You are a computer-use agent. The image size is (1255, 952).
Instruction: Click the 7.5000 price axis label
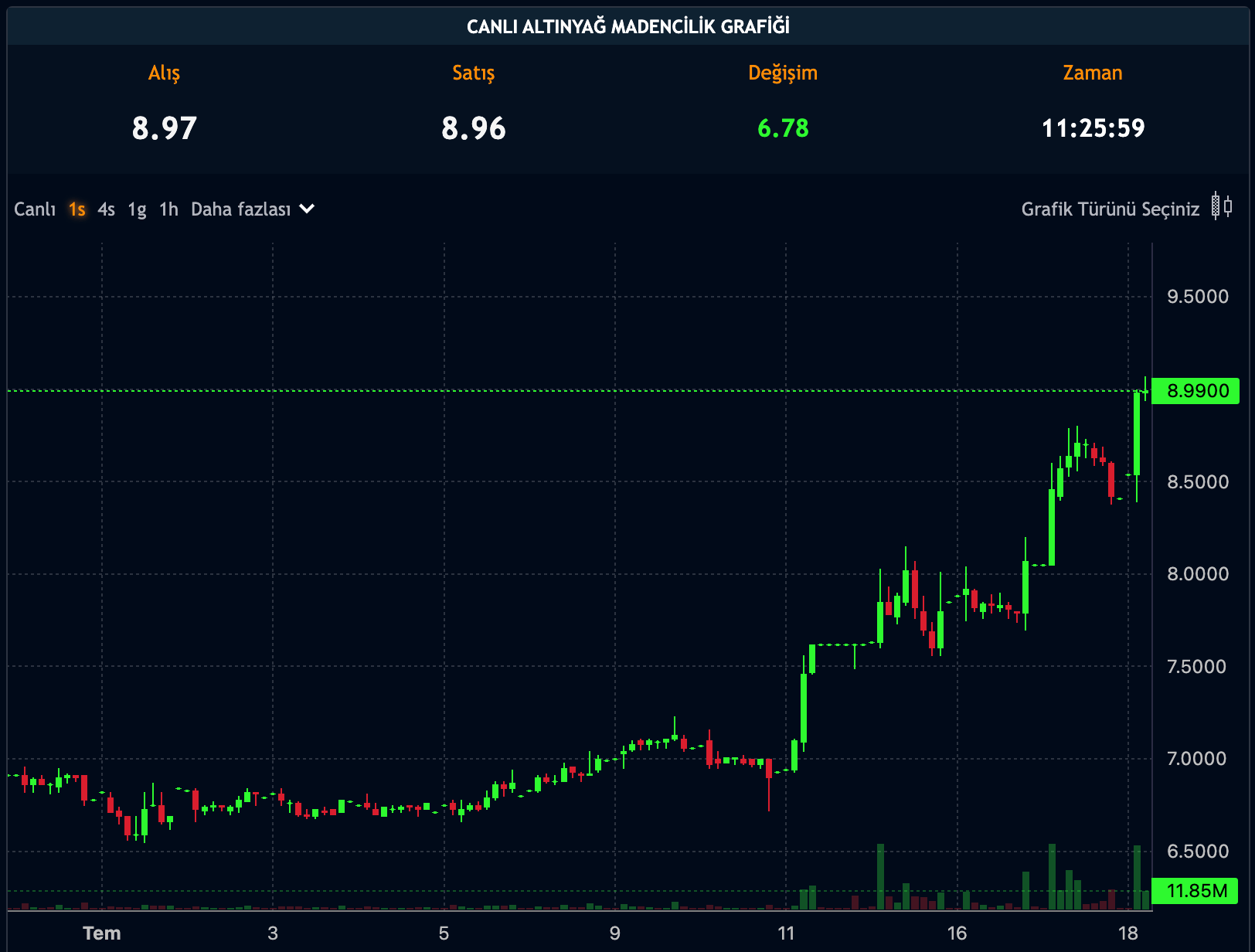point(1198,667)
